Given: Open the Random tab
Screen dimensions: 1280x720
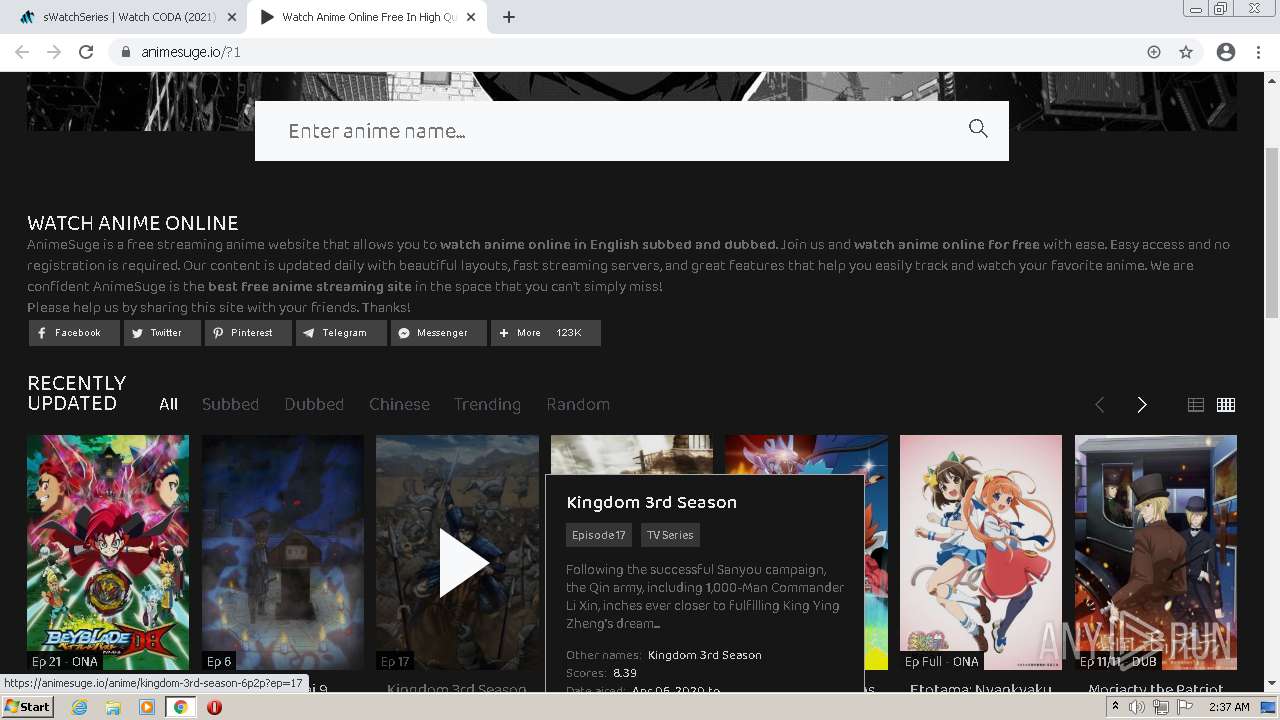Looking at the screenshot, I should 578,404.
